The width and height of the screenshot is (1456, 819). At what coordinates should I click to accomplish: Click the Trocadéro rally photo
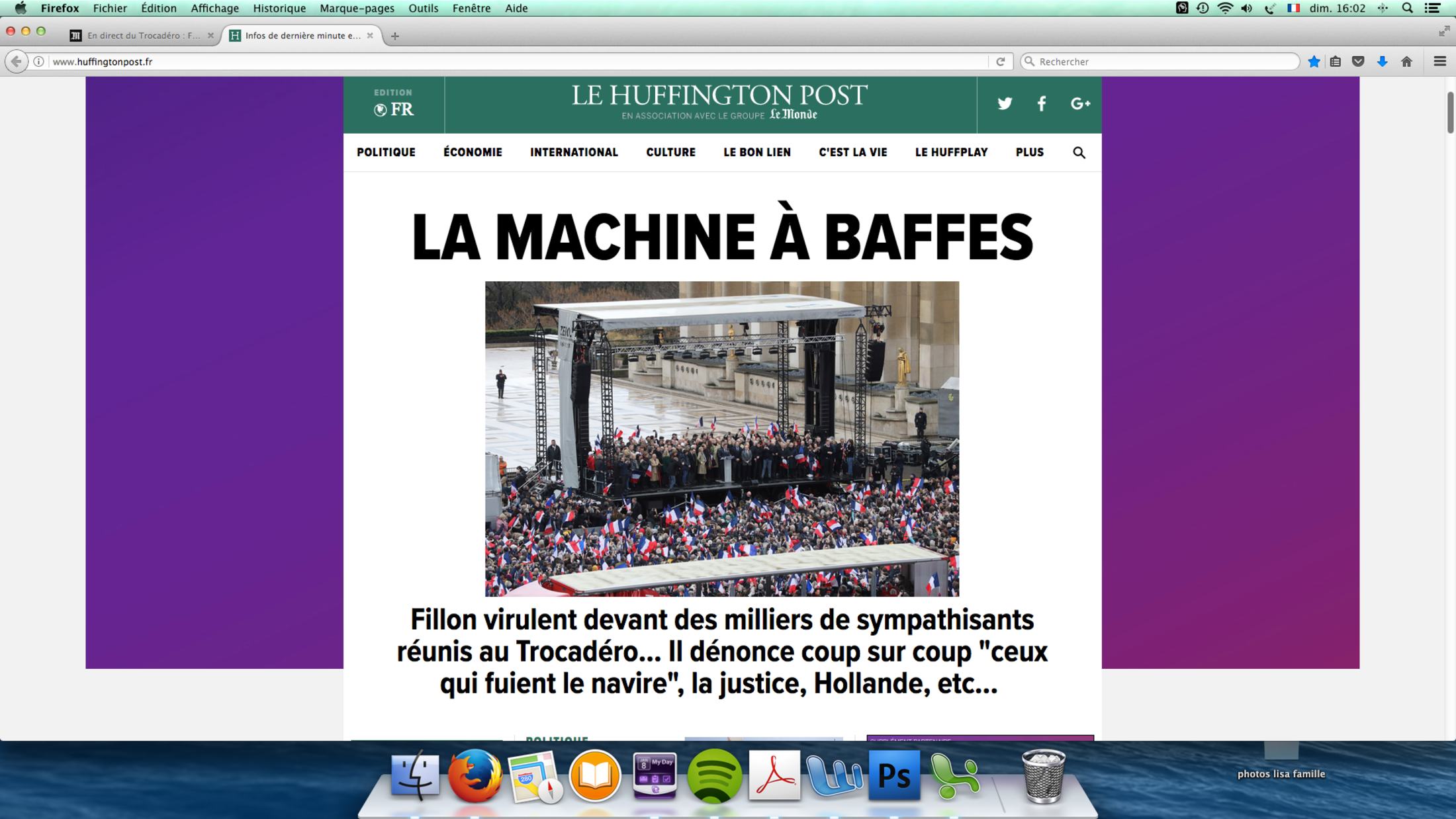tap(721, 439)
